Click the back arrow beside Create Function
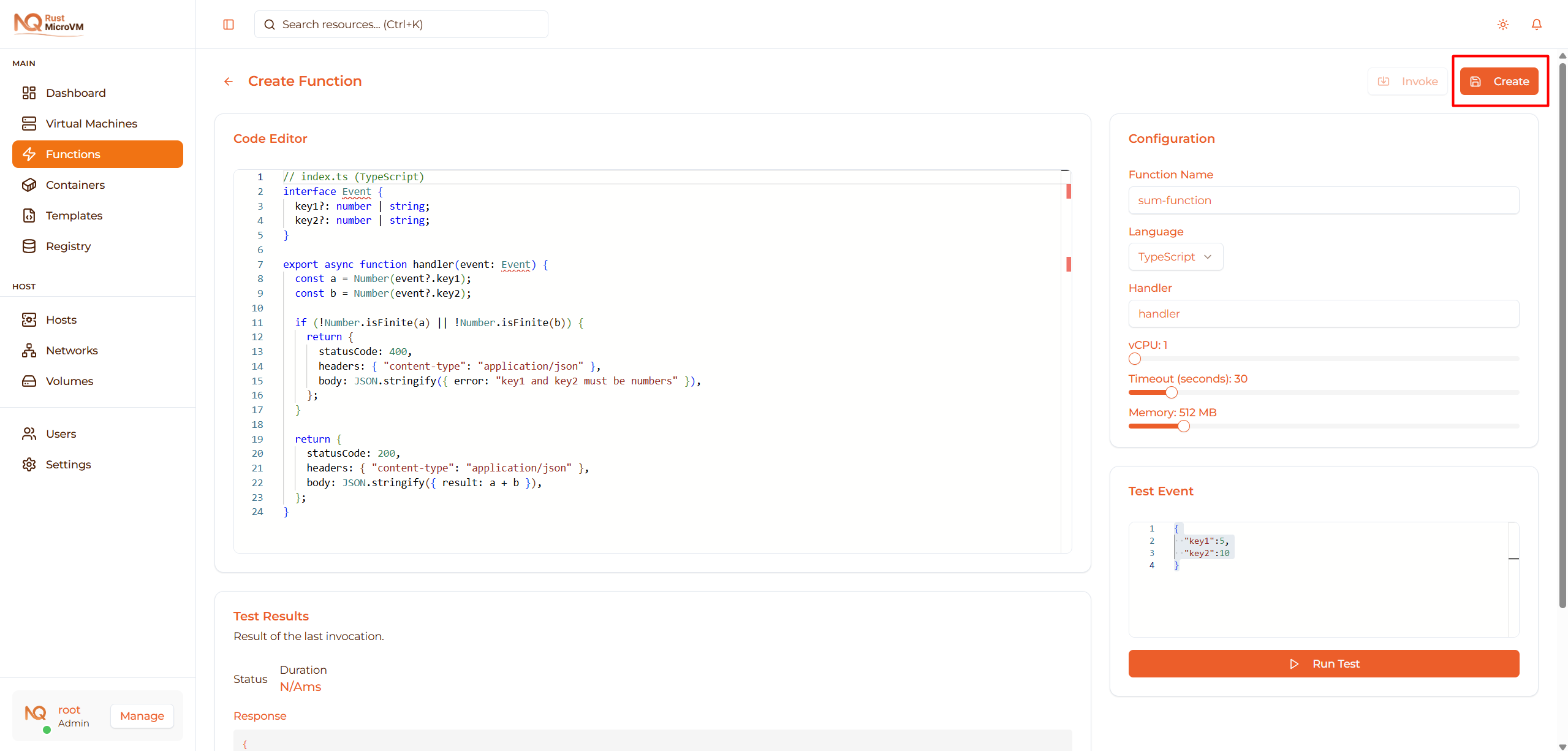1568x751 pixels. click(229, 82)
